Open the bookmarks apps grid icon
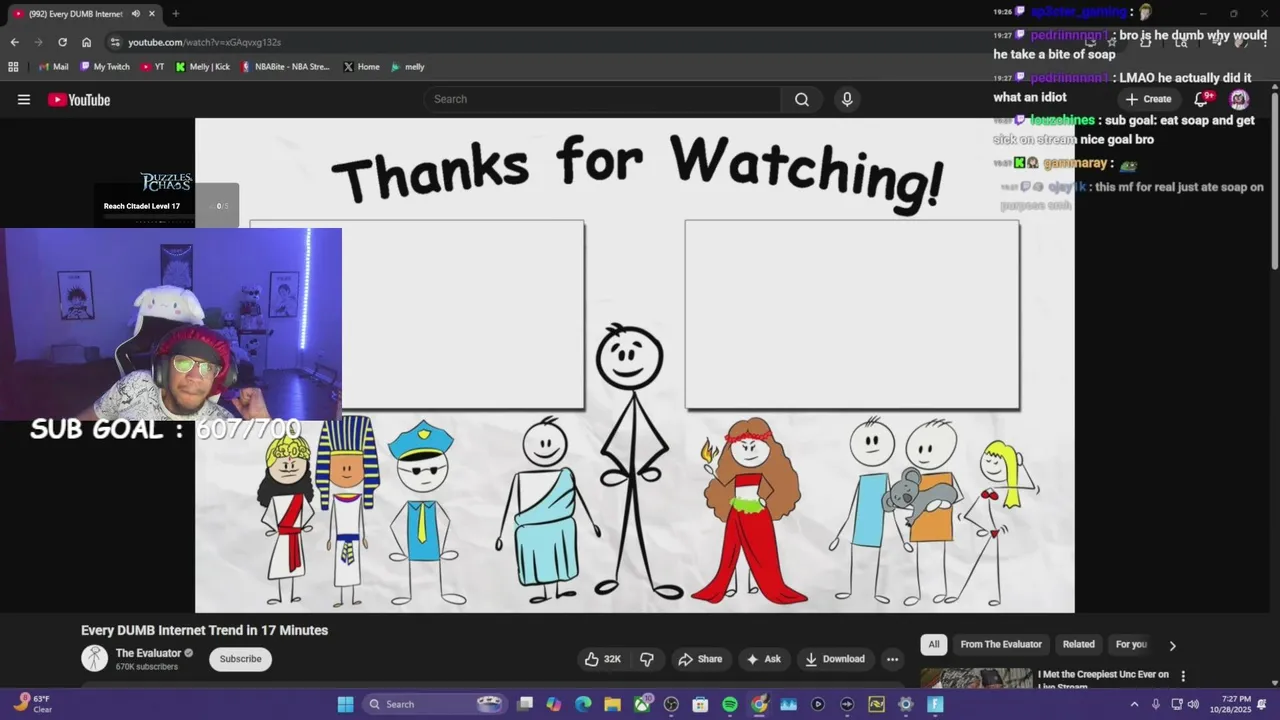The height and width of the screenshot is (720, 1280). 13,67
